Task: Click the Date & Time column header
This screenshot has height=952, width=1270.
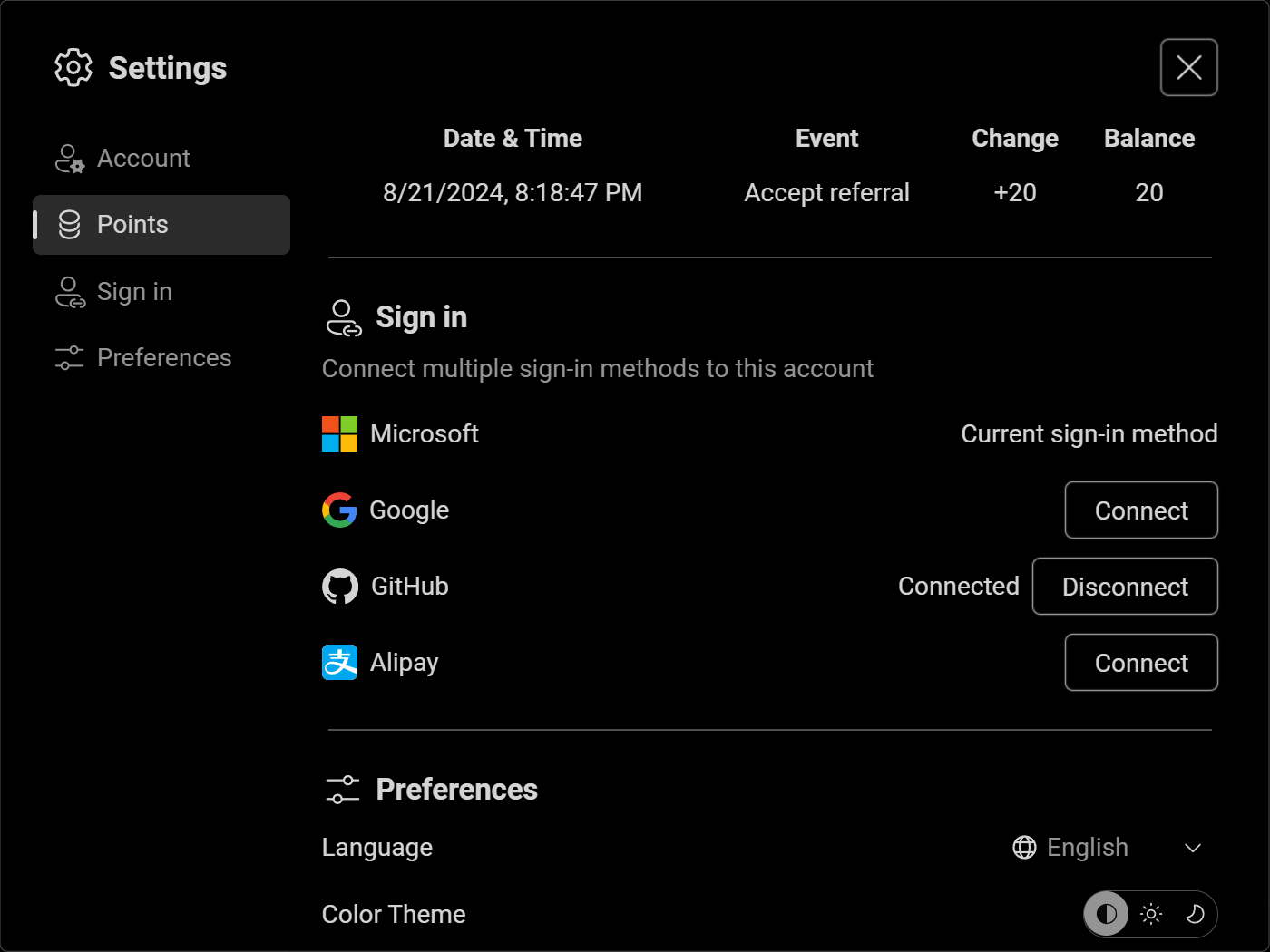Action: click(513, 139)
